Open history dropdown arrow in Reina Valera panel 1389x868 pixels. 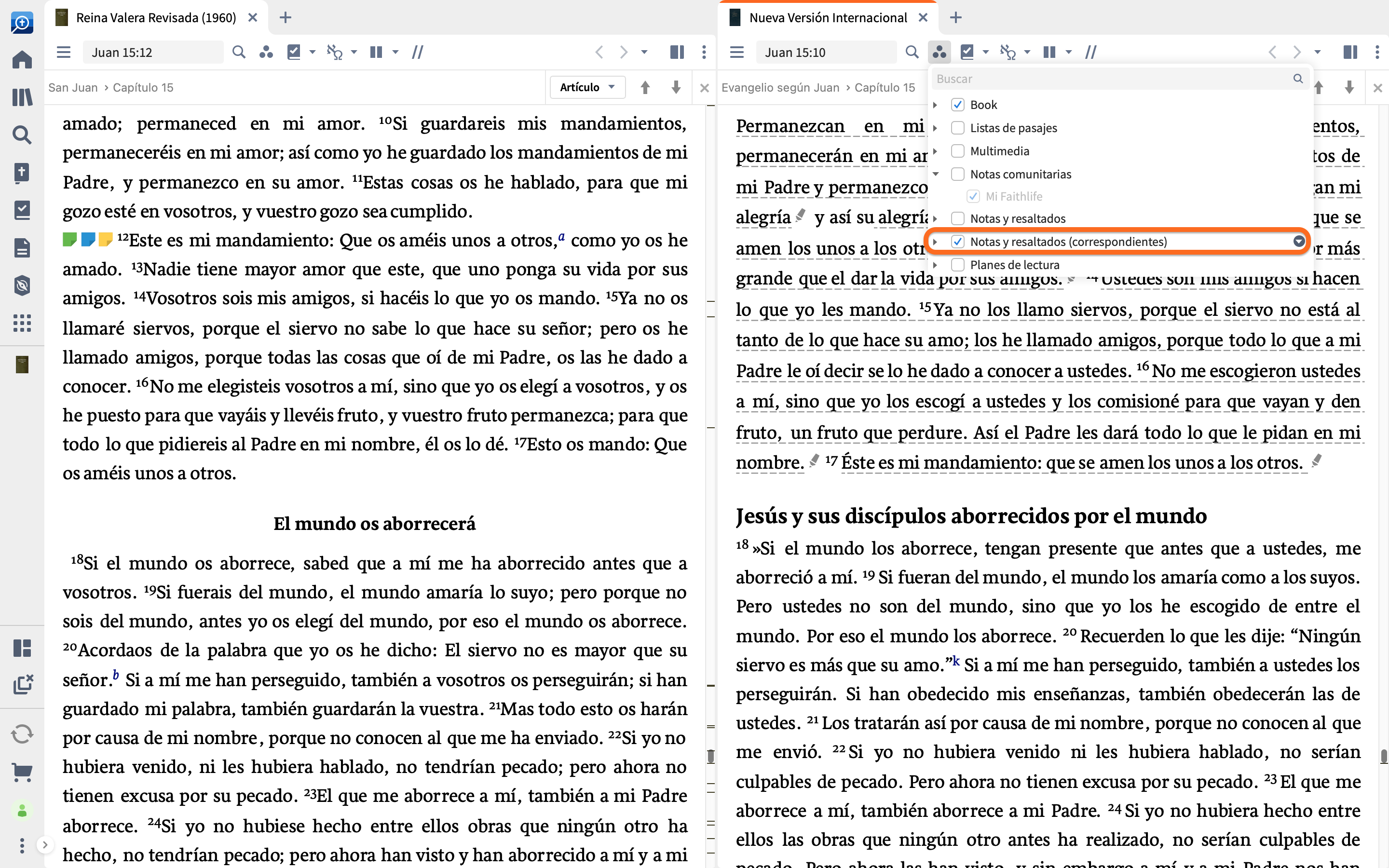click(x=644, y=52)
